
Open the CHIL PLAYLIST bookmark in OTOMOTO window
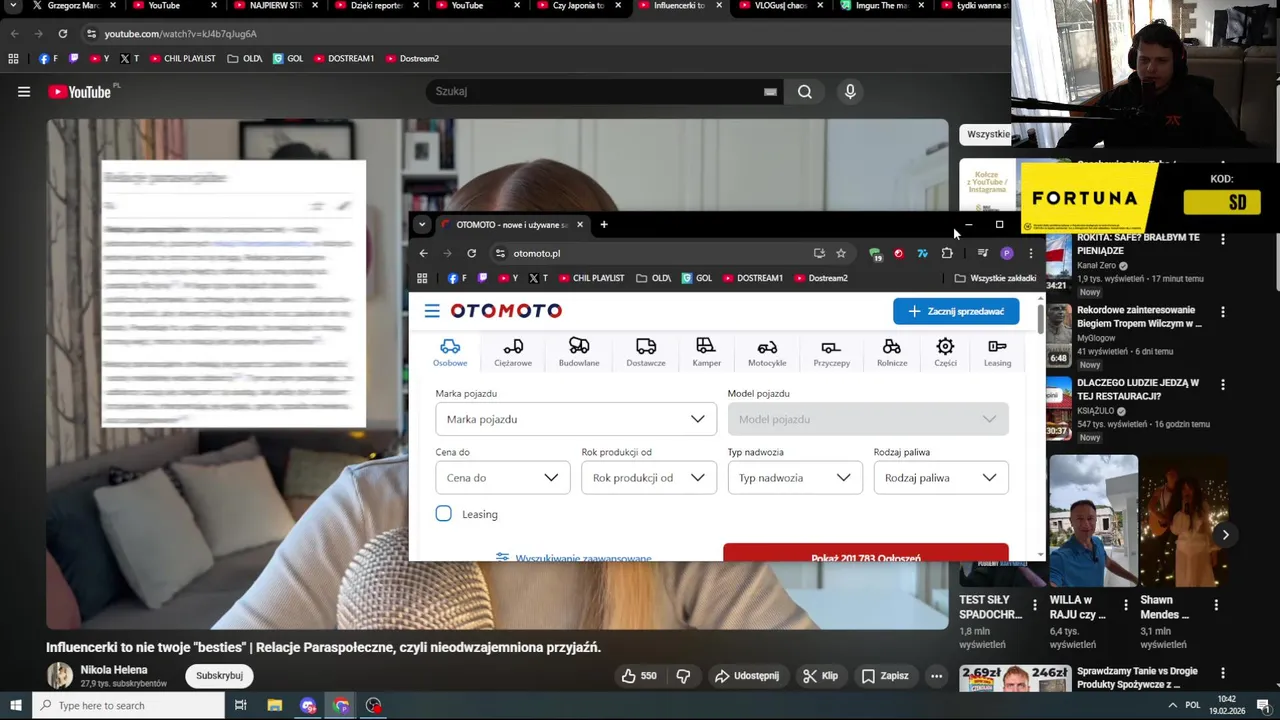[x=592, y=278]
